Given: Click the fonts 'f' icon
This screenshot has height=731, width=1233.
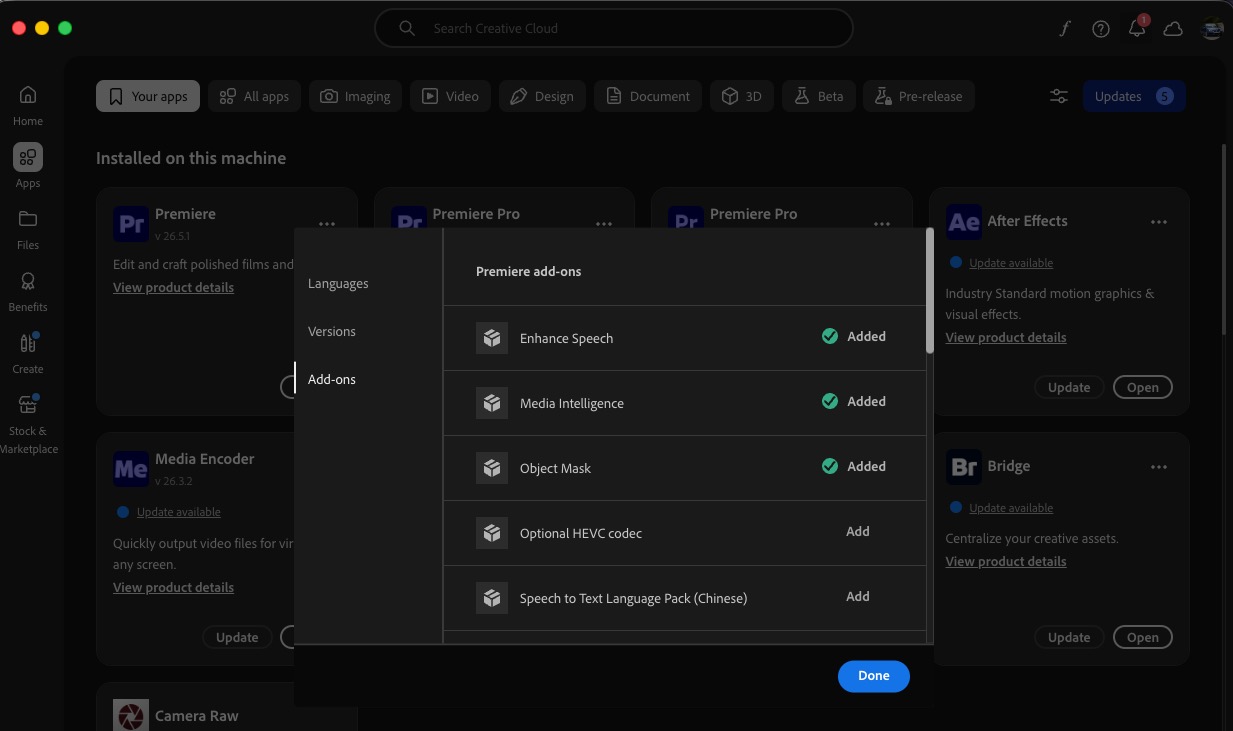Looking at the screenshot, I should pyautogui.click(x=1065, y=29).
